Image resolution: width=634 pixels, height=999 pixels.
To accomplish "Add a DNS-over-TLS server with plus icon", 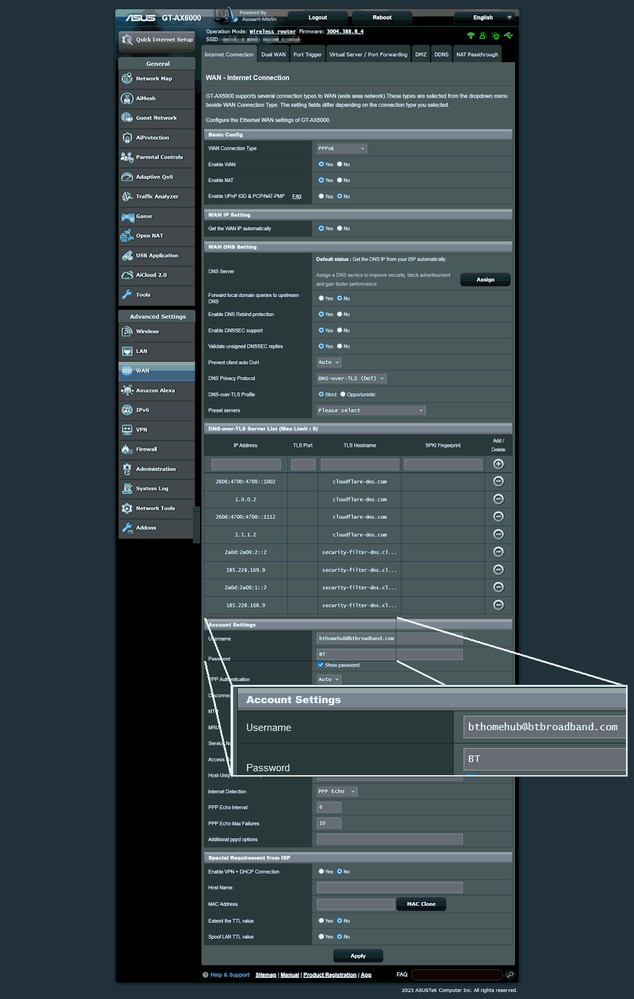I will [498, 464].
